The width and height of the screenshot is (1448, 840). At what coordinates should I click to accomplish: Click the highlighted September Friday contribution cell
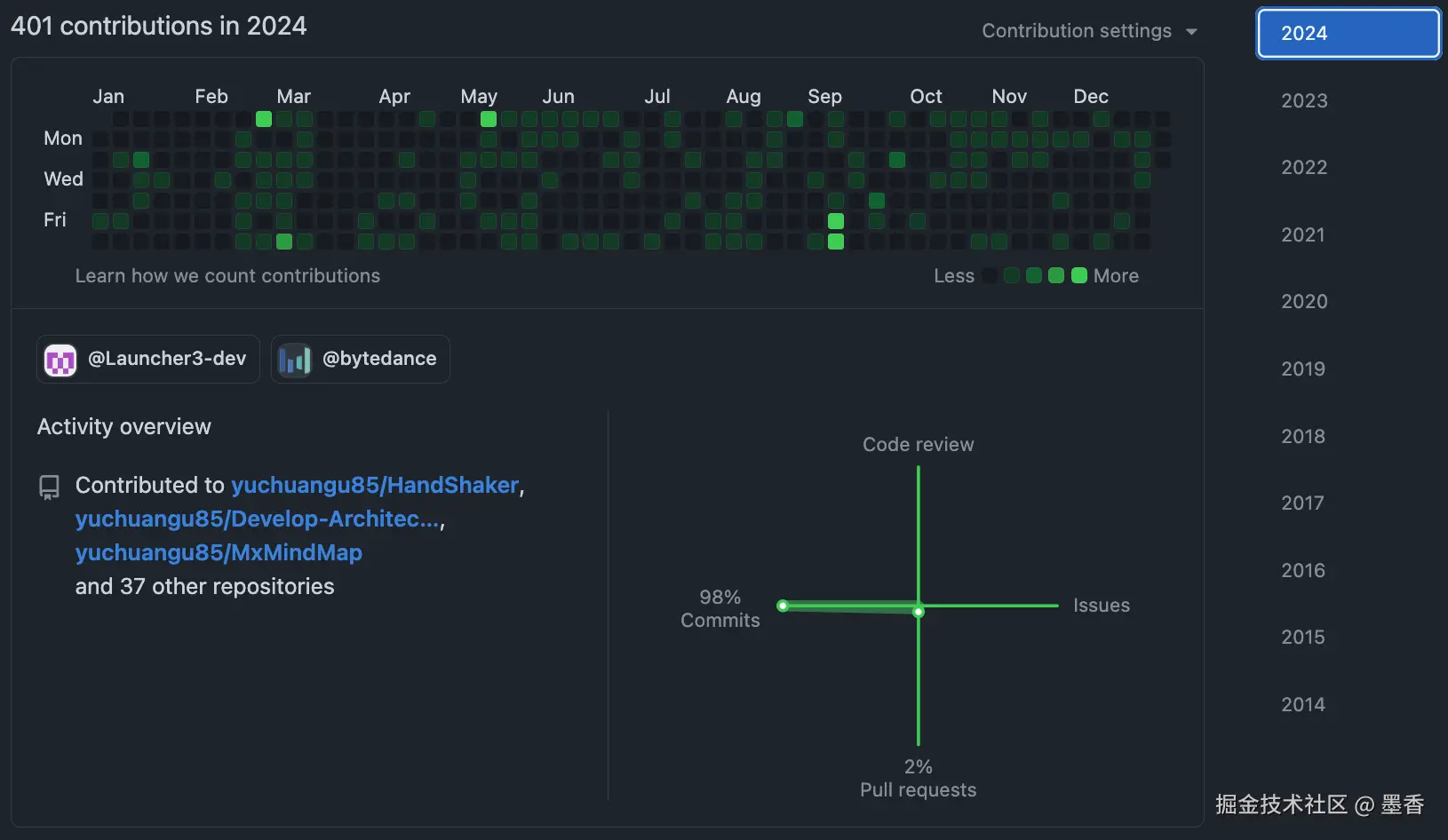pyautogui.click(x=835, y=220)
